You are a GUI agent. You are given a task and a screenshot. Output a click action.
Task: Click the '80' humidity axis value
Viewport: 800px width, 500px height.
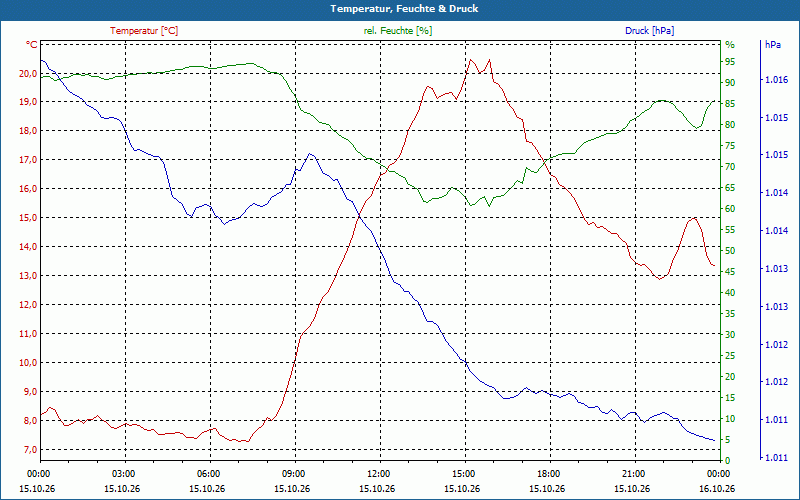pos(730,124)
